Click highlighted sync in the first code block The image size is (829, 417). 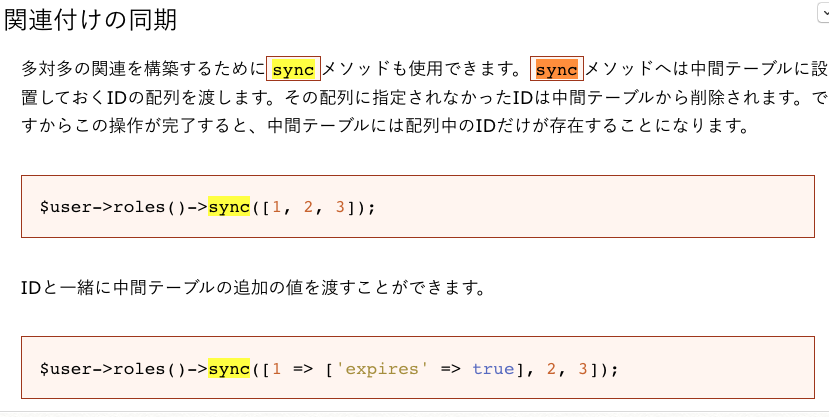tap(228, 207)
